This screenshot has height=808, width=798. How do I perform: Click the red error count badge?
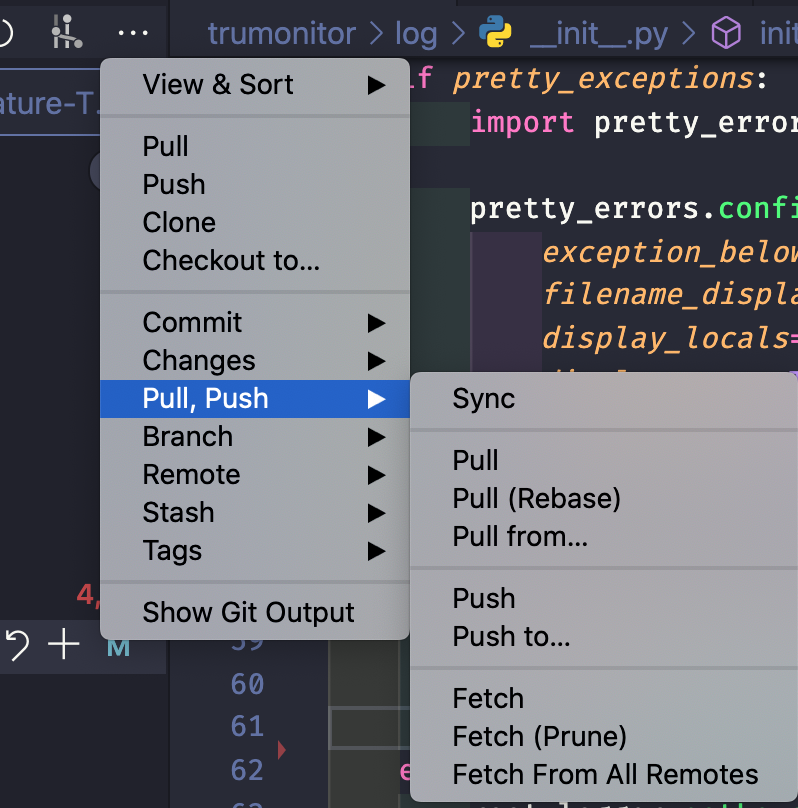point(85,594)
